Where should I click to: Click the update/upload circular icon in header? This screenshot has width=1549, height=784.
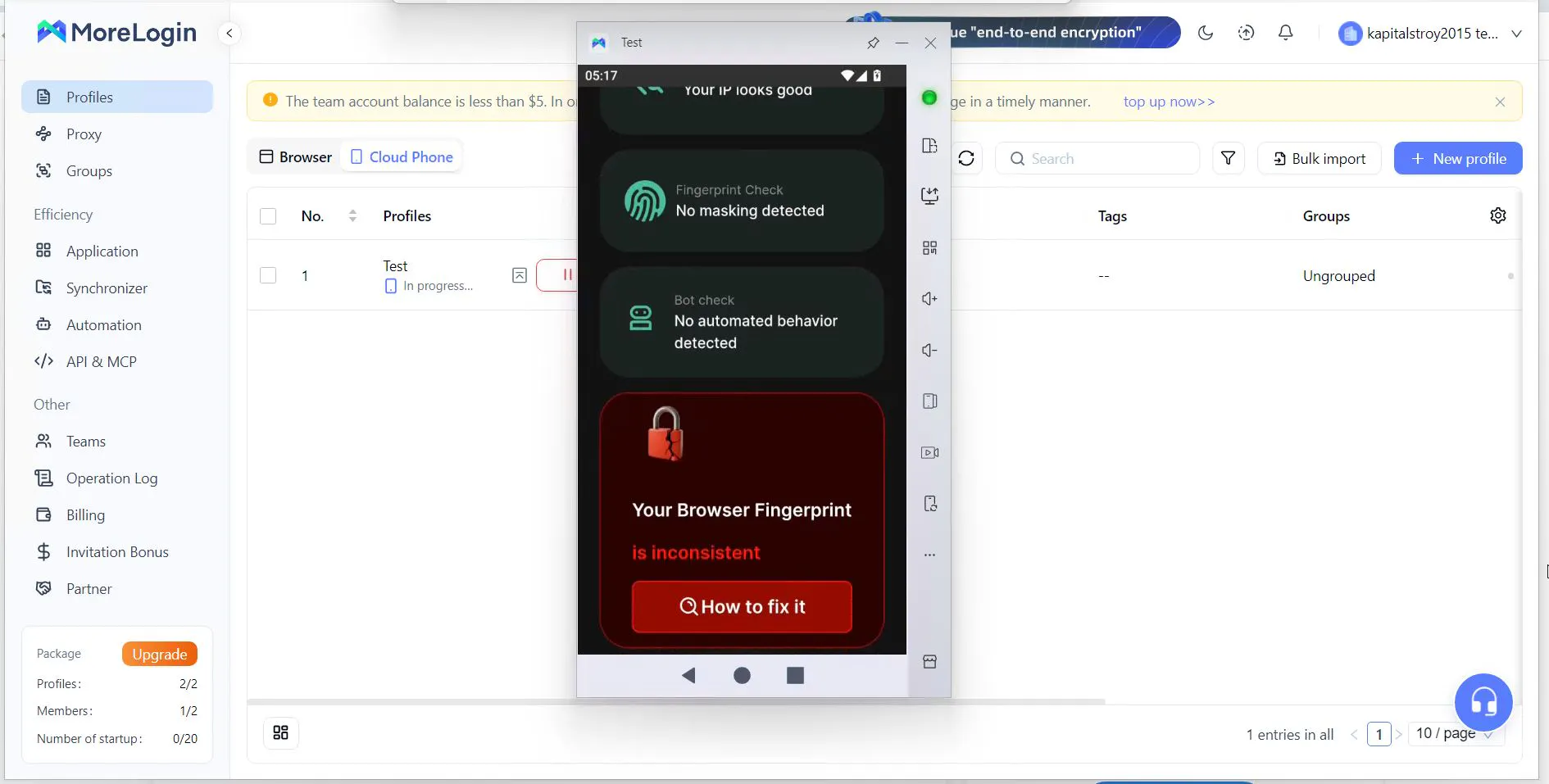point(1246,33)
